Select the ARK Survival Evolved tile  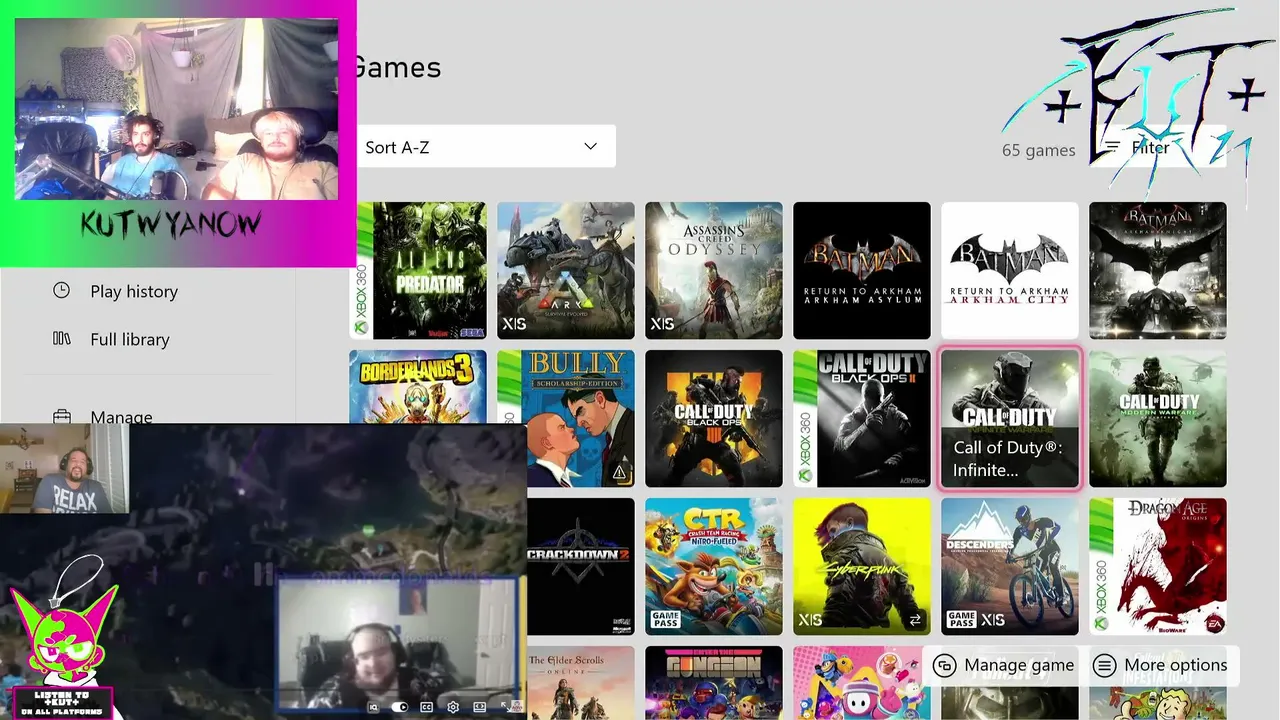point(566,270)
